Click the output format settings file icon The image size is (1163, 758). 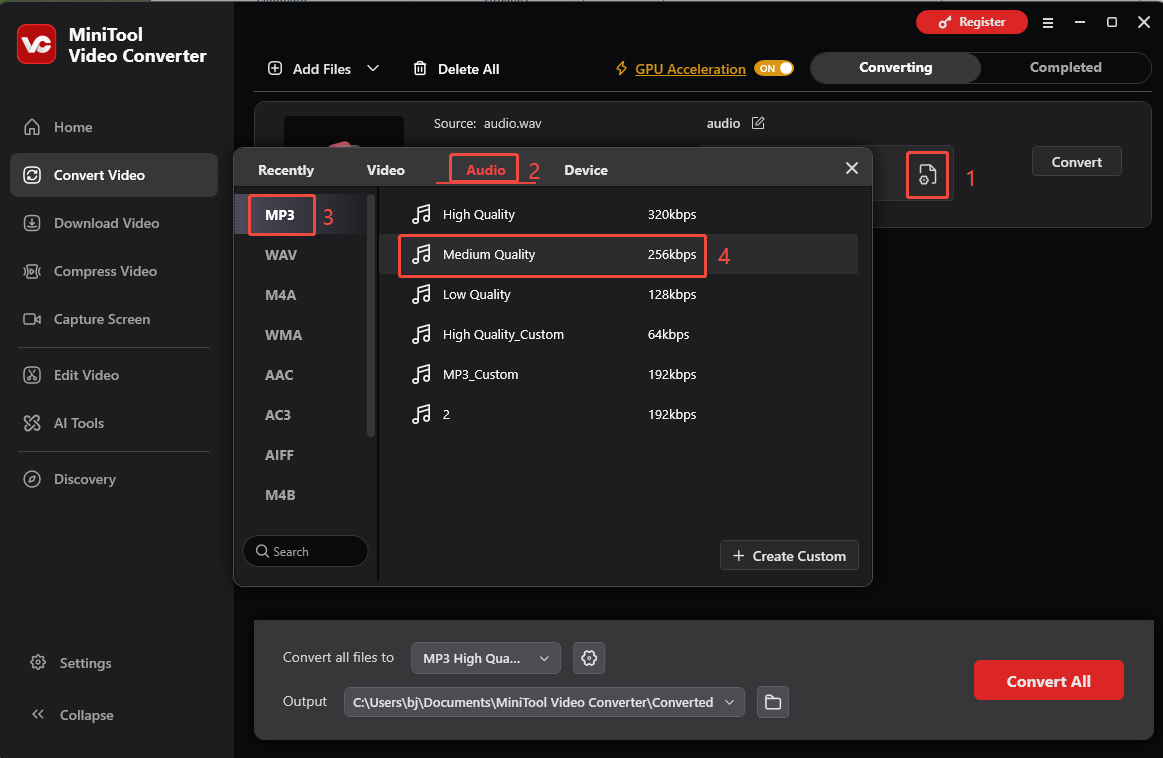(927, 175)
